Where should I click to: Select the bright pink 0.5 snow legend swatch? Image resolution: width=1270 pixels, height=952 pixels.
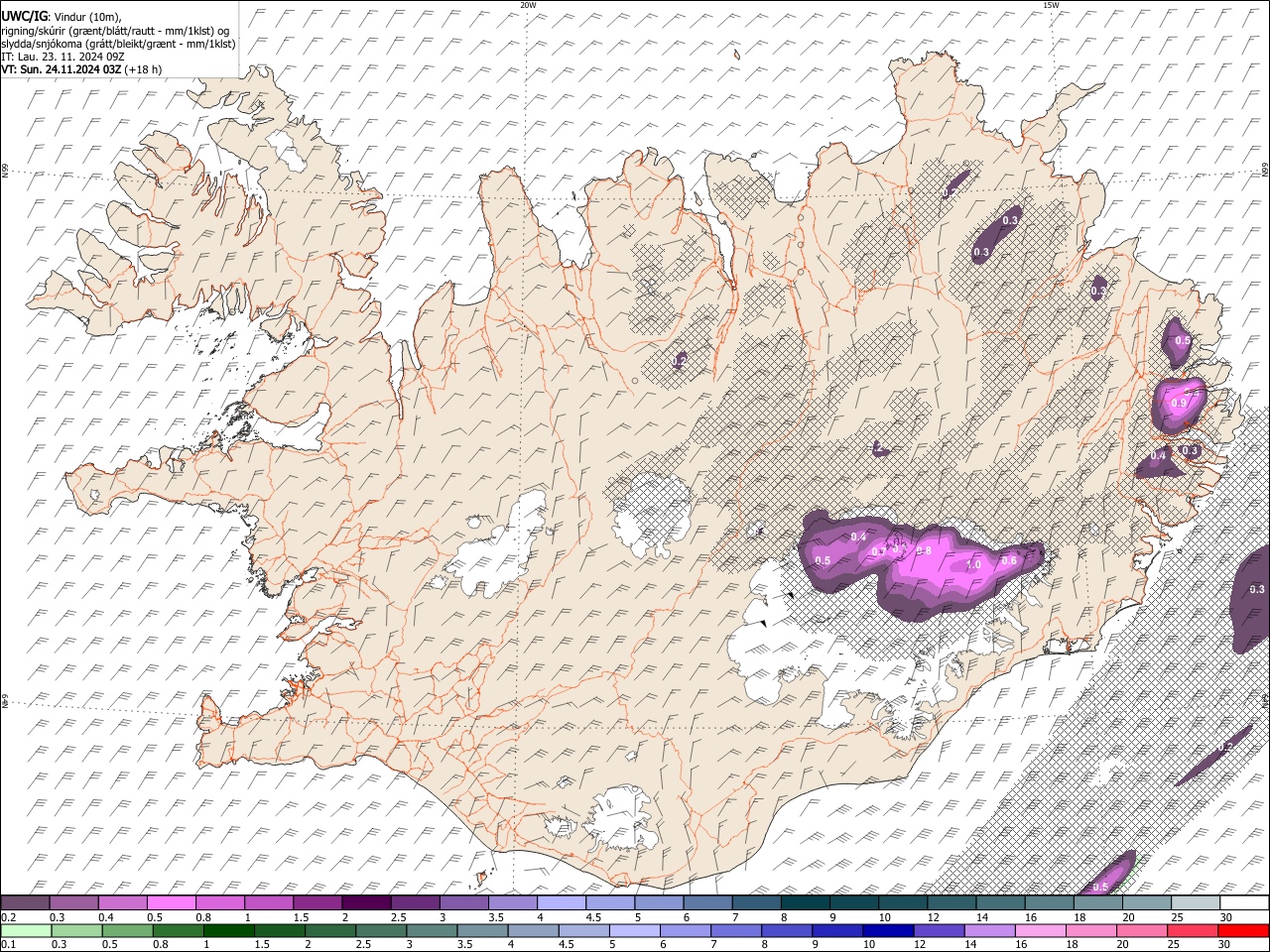pos(172,902)
